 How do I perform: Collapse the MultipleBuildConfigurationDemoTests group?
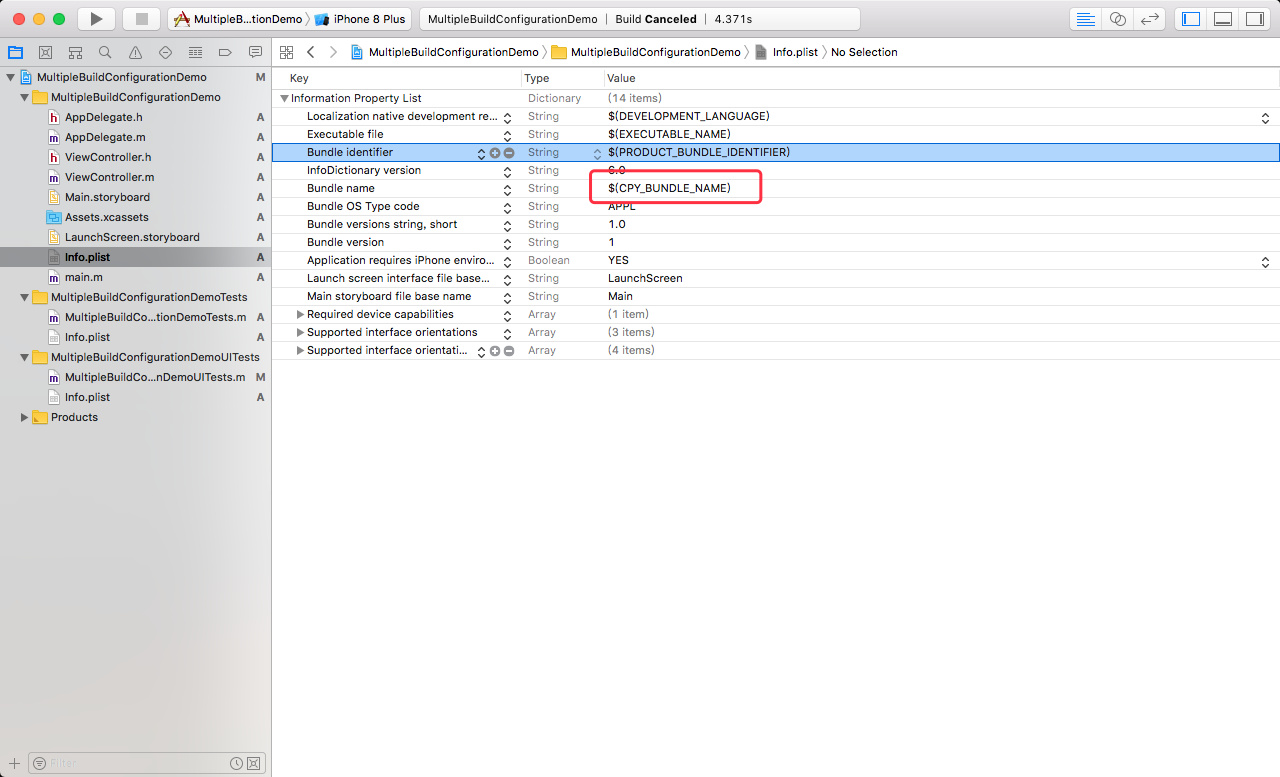(x=25, y=297)
